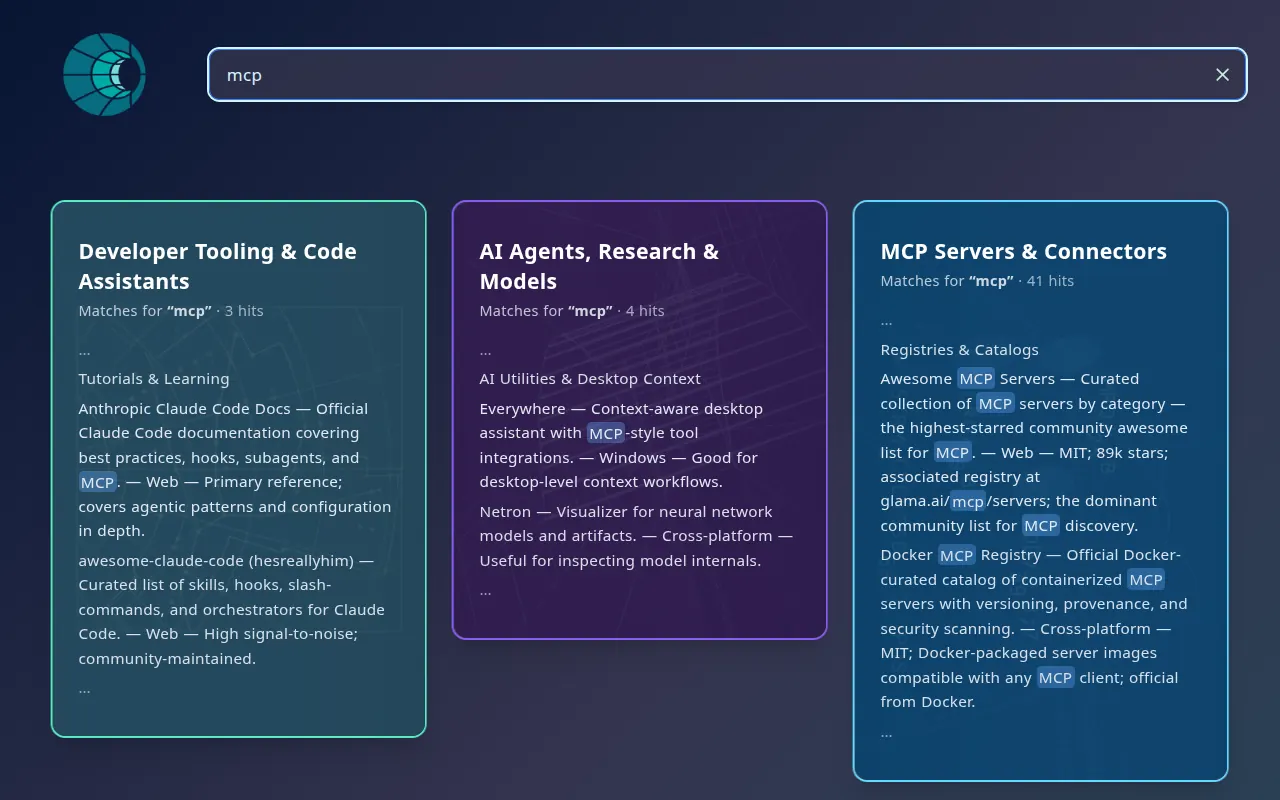Click the ellipsis above Registries & Catalogs

(x=887, y=321)
